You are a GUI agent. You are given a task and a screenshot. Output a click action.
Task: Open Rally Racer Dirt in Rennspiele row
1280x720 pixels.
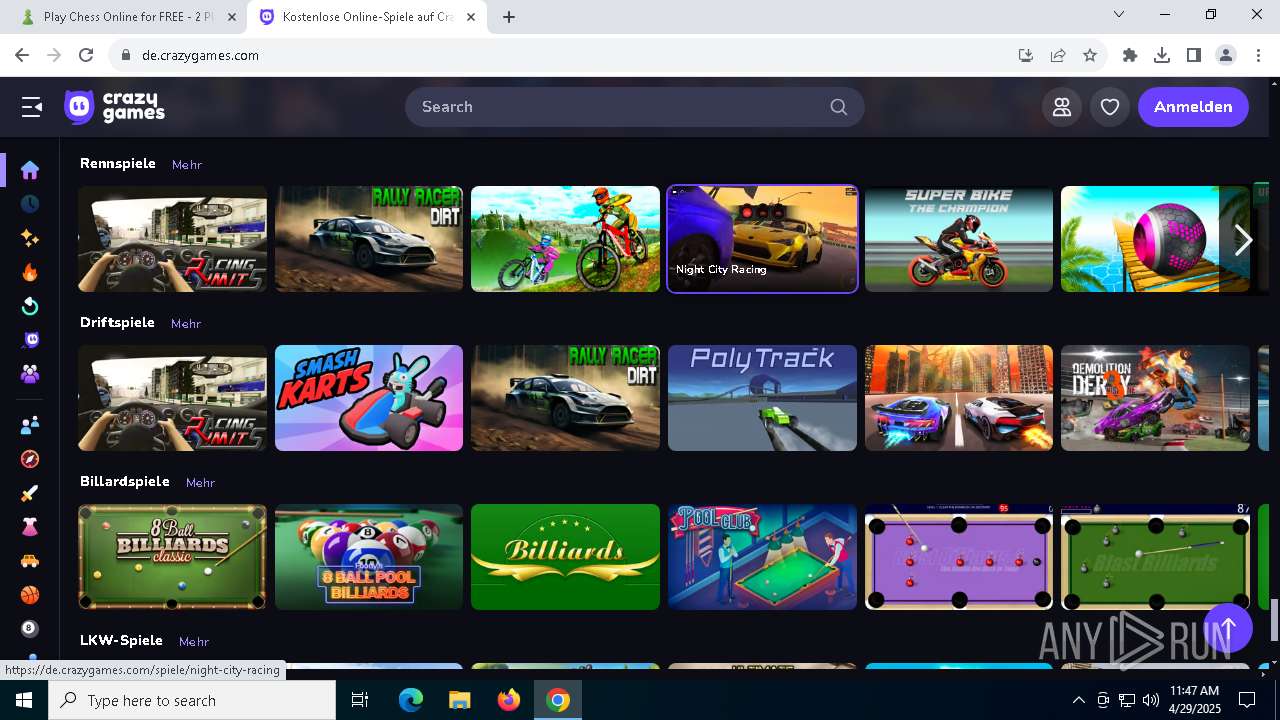pos(369,239)
